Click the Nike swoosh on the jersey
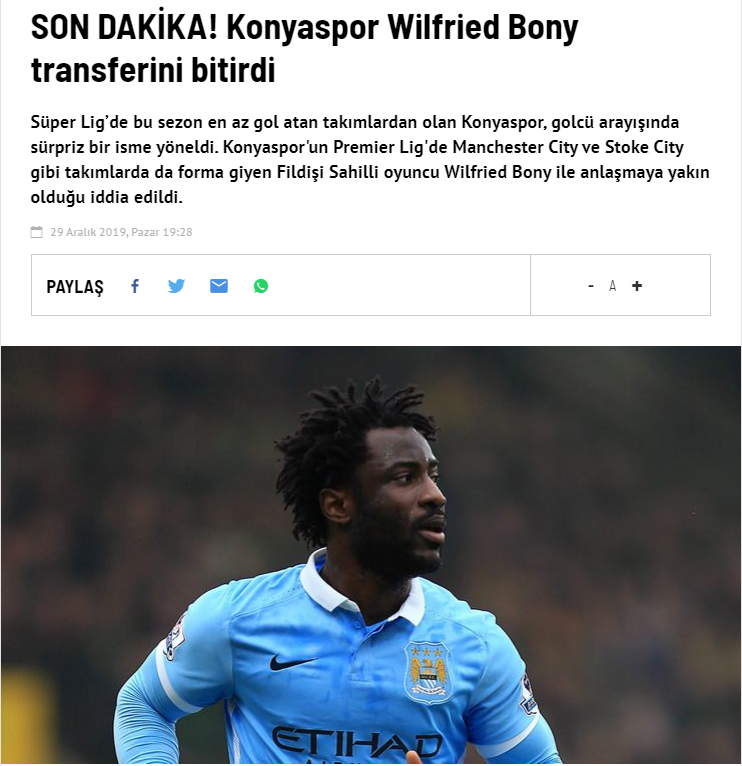Image resolution: width=742 pixels, height=766 pixels. [x=293, y=662]
